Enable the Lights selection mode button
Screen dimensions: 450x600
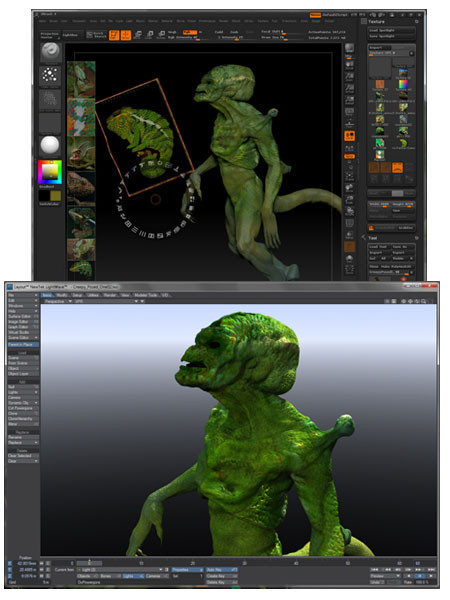131,576
